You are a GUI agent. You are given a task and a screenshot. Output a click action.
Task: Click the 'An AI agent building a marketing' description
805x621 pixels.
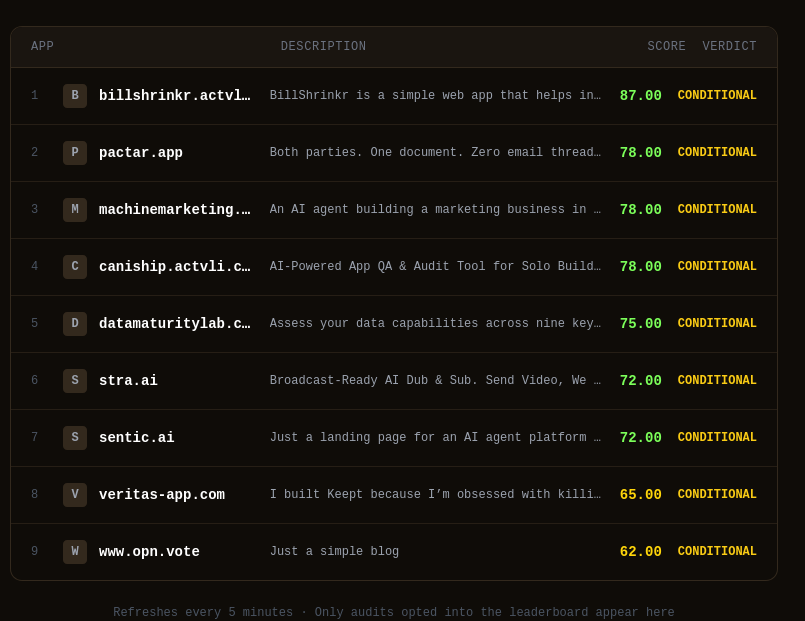435,209
